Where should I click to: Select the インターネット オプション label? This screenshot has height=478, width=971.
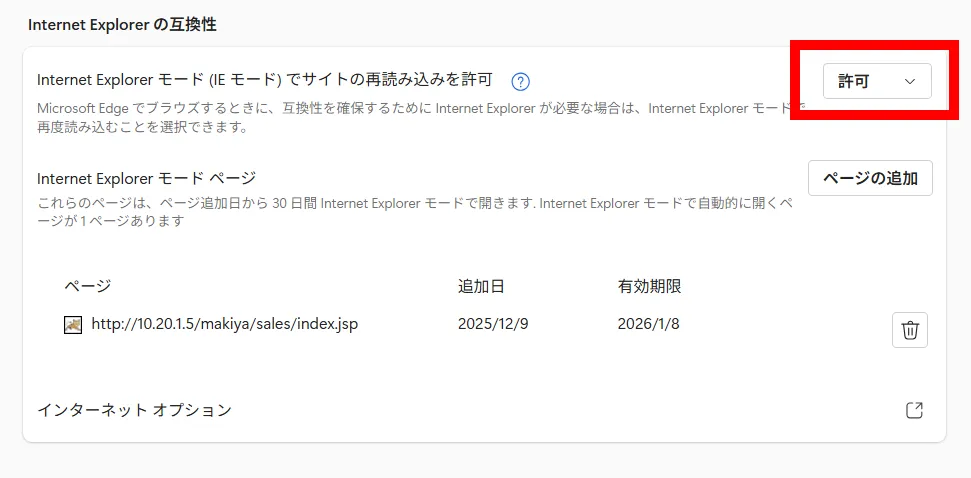pos(134,410)
